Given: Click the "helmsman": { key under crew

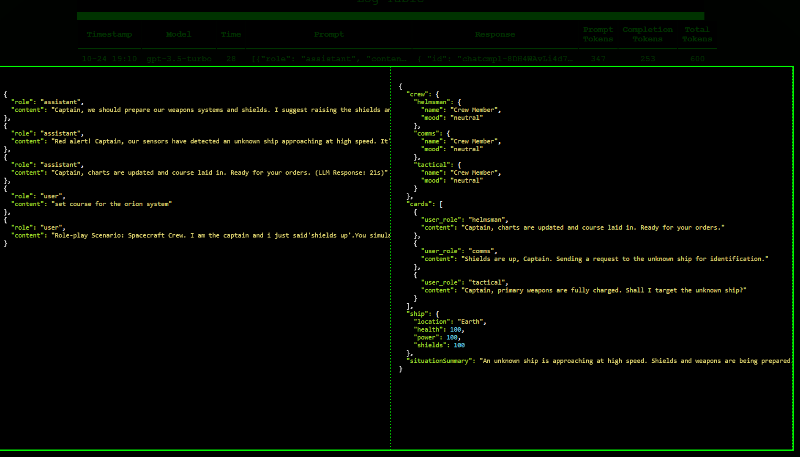Looking at the screenshot, I should [437, 102].
